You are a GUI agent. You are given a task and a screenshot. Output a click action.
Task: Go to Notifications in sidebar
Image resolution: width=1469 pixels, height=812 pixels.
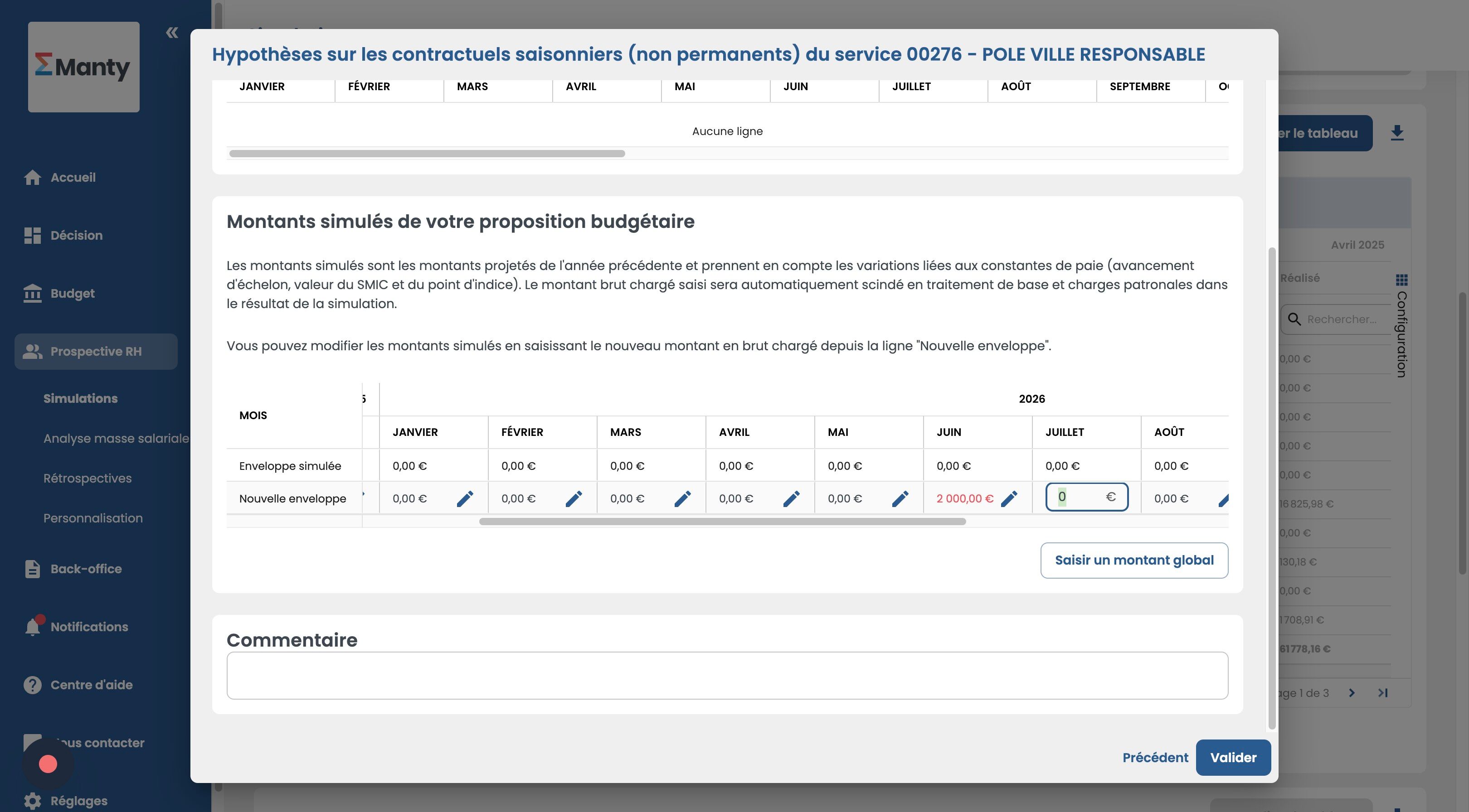click(x=89, y=627)
